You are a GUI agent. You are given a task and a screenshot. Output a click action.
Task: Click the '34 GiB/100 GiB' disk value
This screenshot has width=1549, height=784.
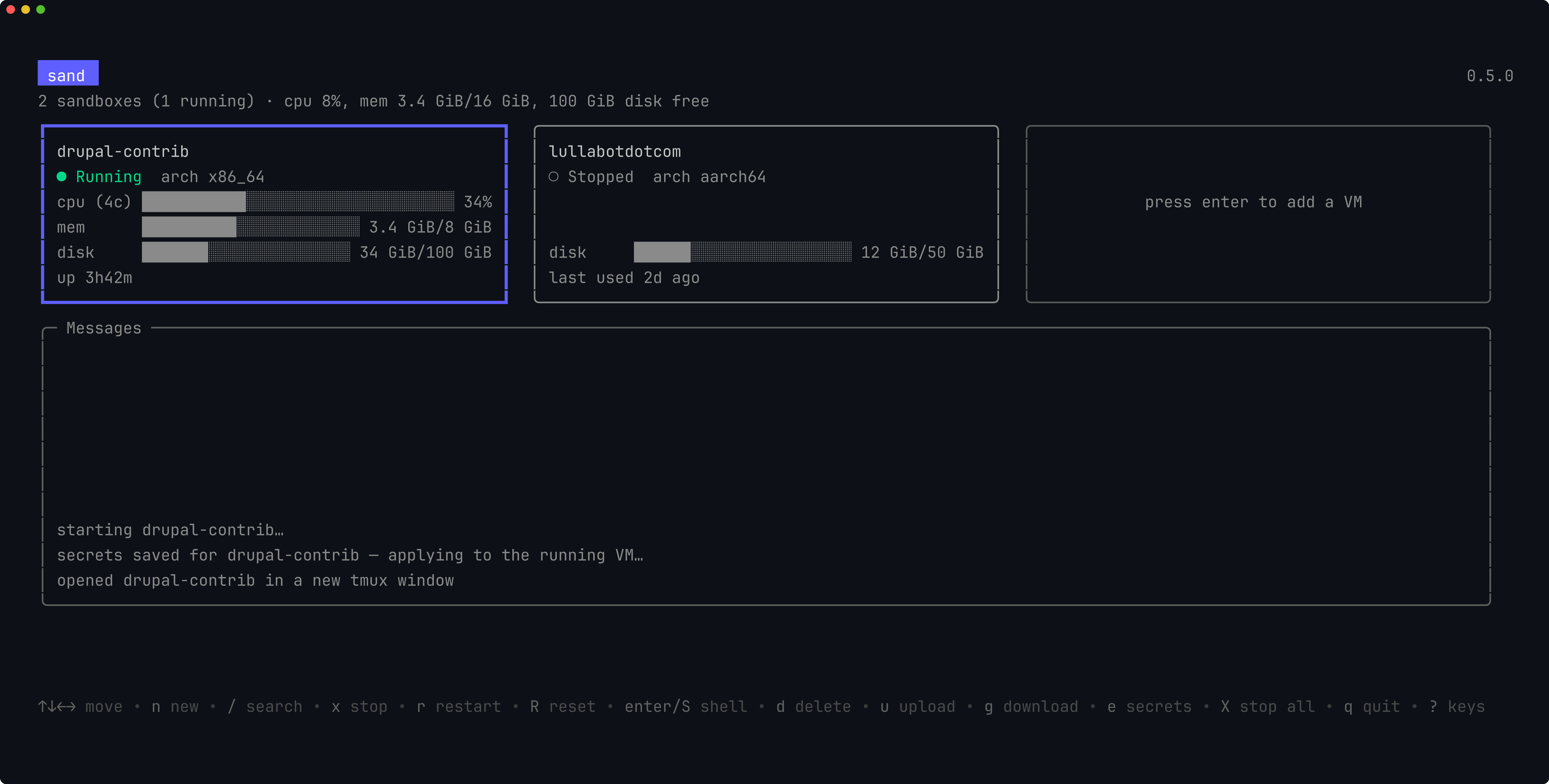click(426, 252)
